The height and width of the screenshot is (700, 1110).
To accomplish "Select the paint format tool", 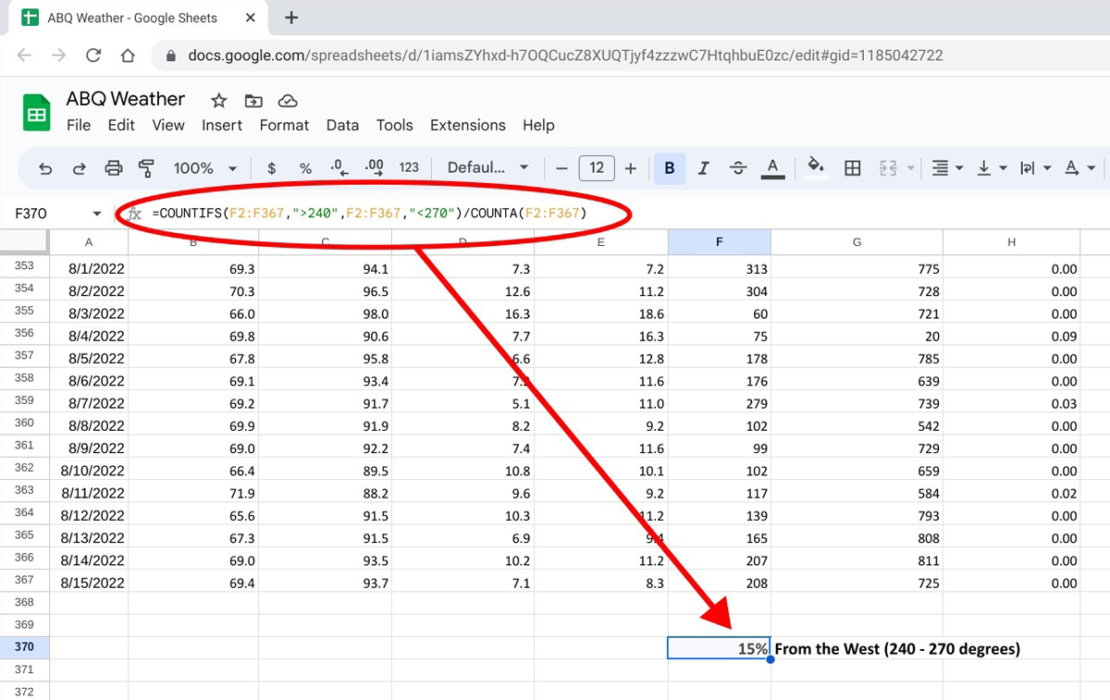I will 144,167.
